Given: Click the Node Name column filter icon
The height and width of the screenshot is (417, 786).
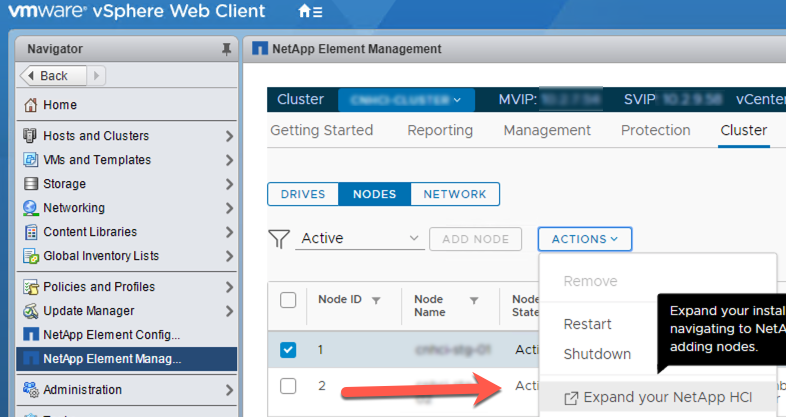Looking at the screenshot, I should (x=474, y=301).
